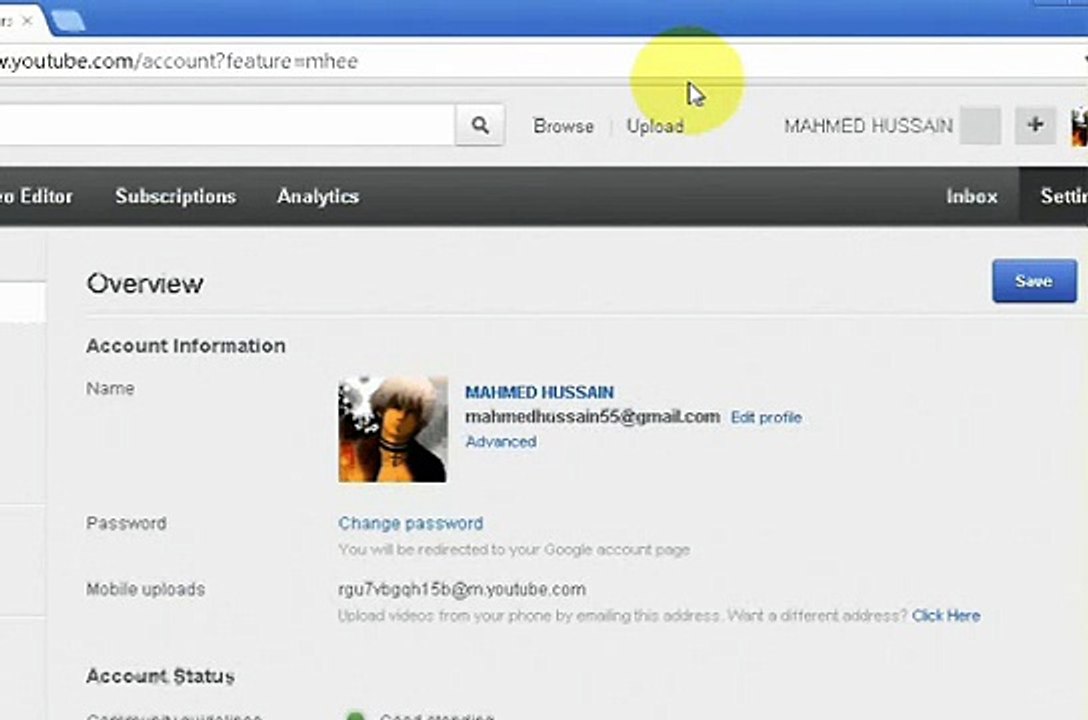This screenshot has height=720, width=1088.
Task: Open the Browse link
Action: [x=563, y=126]
